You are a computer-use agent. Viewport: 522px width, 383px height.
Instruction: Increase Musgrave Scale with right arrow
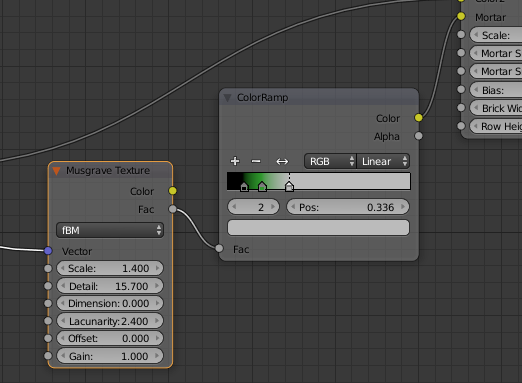click(x=157, y=268)
